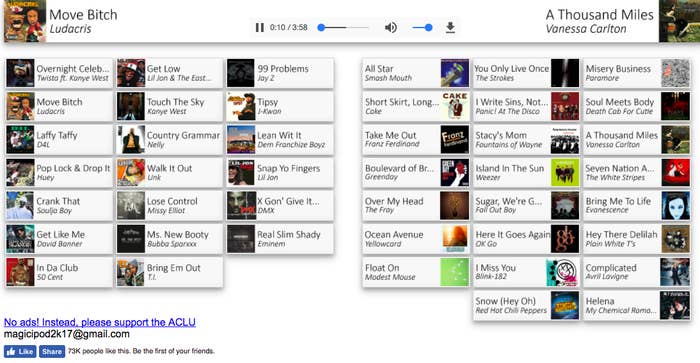Click the Franz Ferdinand album cover
This screenshot has width=700, height=363.
pos(454,140)
